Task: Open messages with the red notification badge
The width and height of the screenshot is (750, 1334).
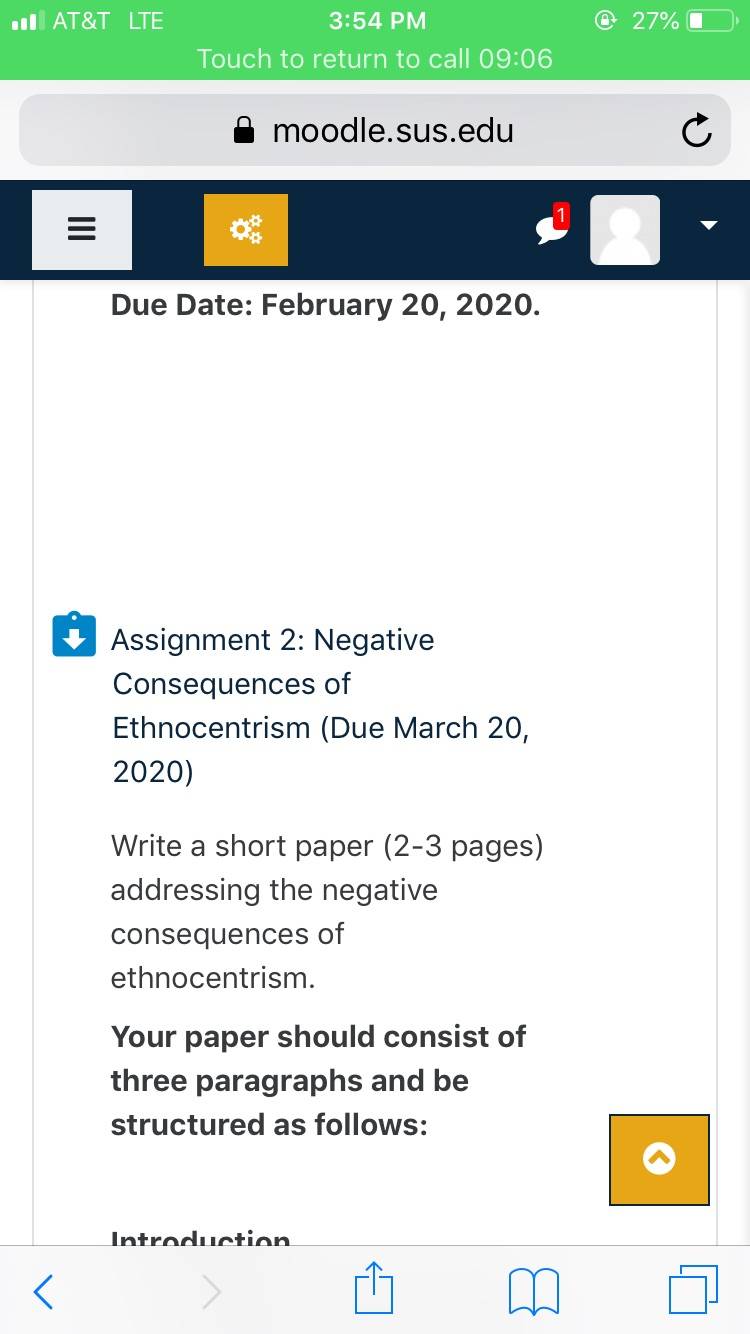Action: point(552,227)
